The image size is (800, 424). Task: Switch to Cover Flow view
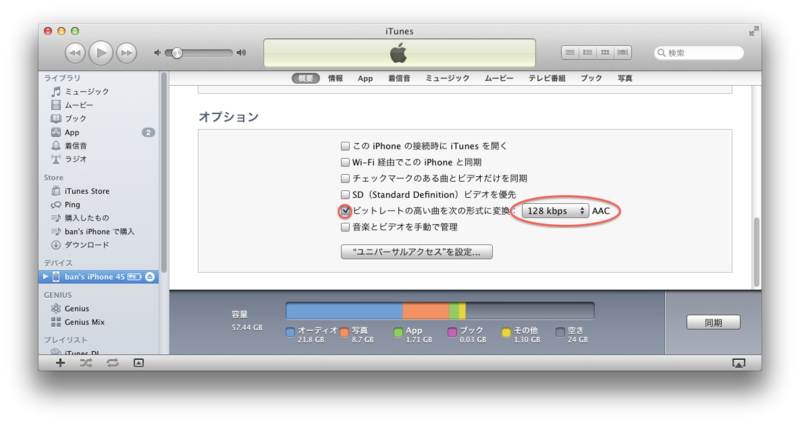[x=622, y=53]
